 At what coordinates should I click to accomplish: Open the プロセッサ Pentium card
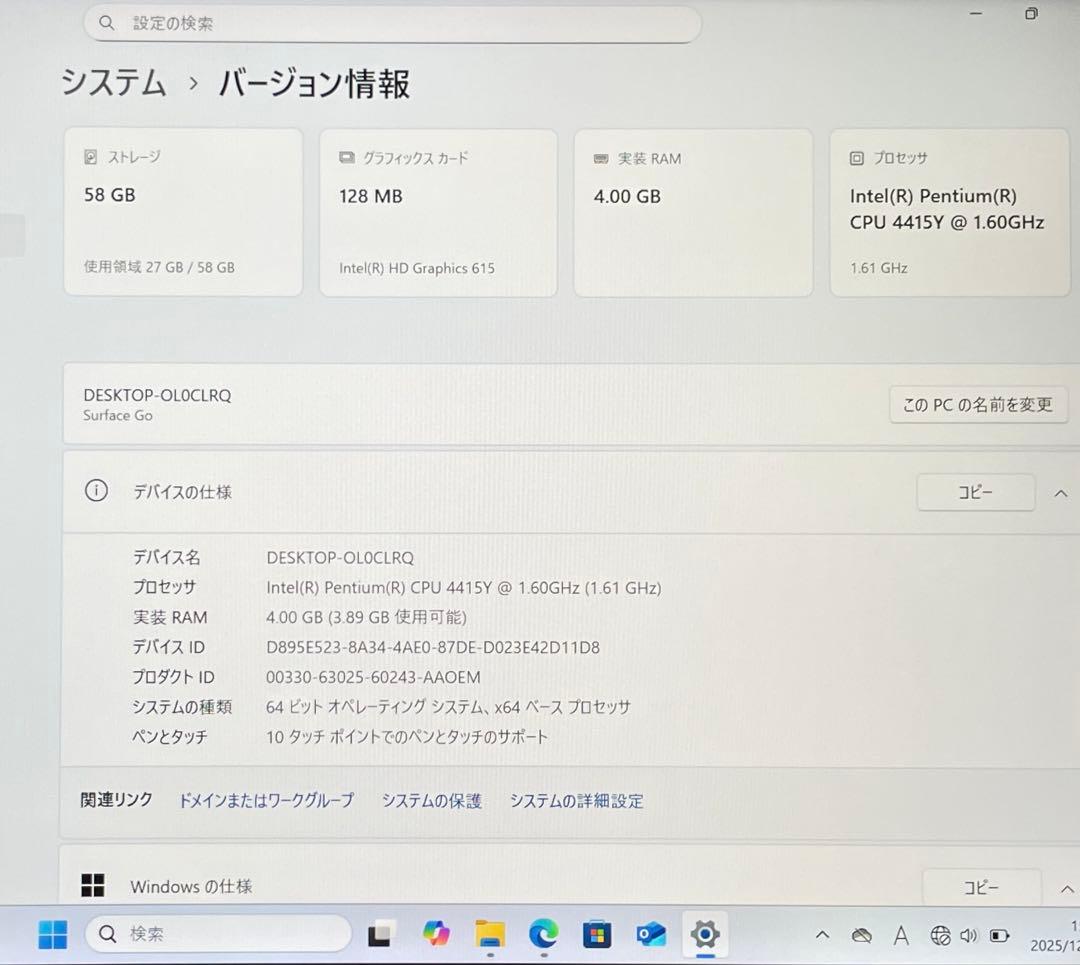point(950,213)
